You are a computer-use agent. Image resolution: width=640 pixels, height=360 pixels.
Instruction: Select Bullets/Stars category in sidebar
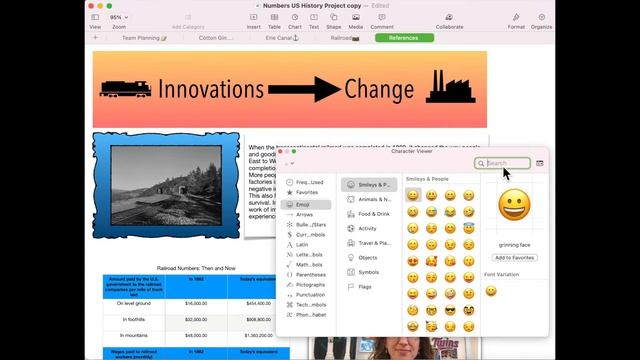pyautogui.click(x=305, y=225)
